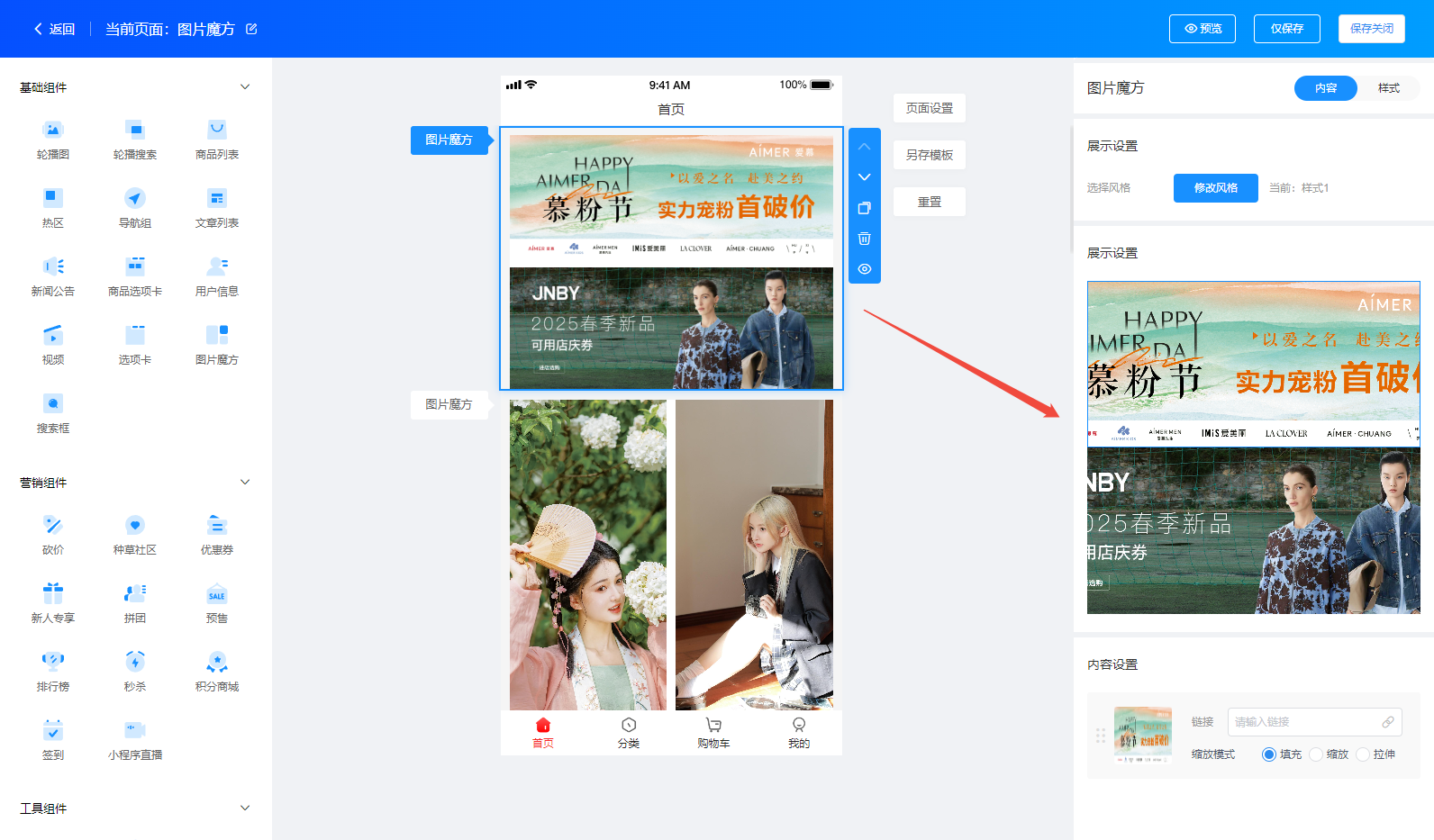Select the JNBY cell in layout preview

click(x=1254, y=531)
